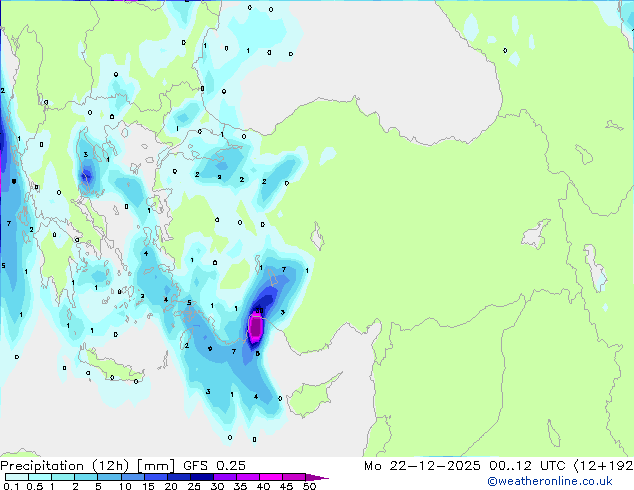Image resolution: width=634 pixels, height=490 pixels.
Task: Click the 0.1–0.5 mm legend color swatch
Action: coord(17,477)
